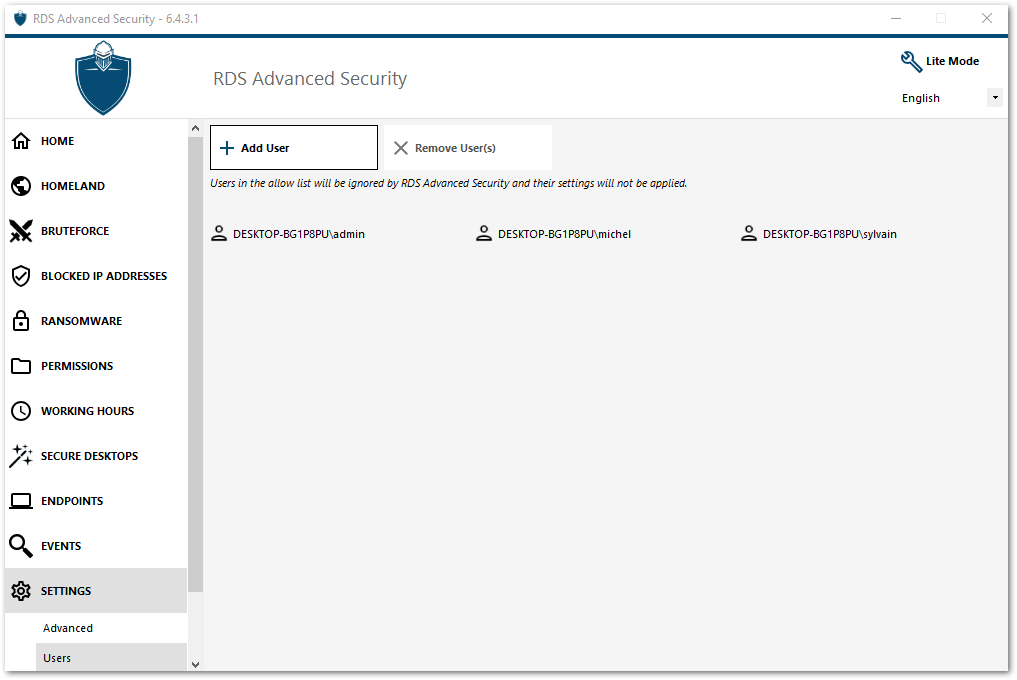Select WORKING HOURS in the sidebar
Screen dimensions: 1017x680
click(x=96, y=411)
